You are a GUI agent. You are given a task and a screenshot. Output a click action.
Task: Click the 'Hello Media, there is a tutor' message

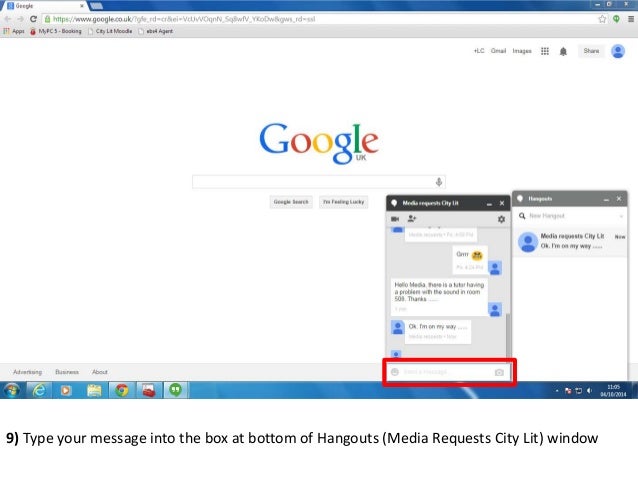pyautogui.click(x=439, y=297)
